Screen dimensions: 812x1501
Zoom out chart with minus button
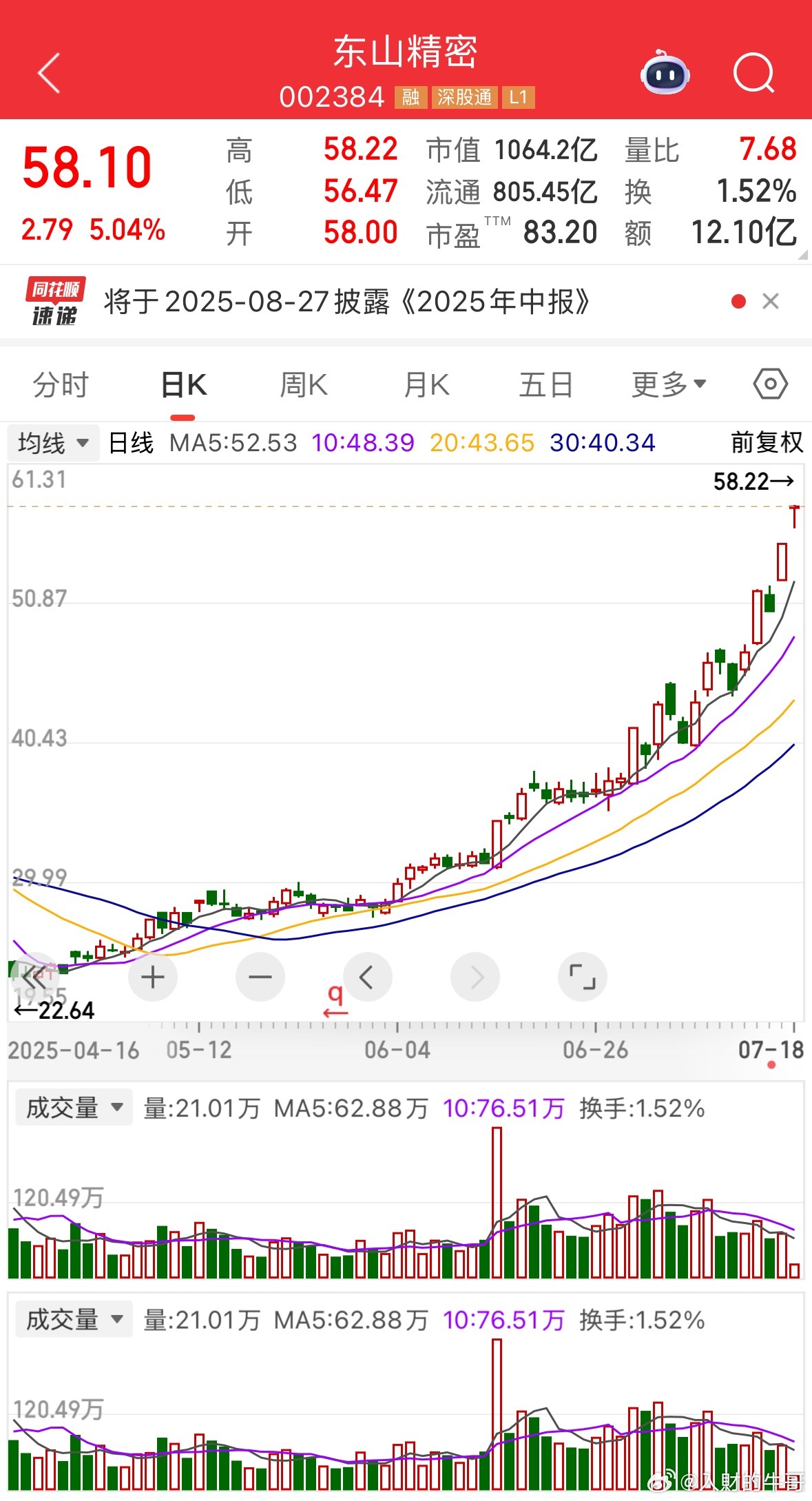pos(260,977)
